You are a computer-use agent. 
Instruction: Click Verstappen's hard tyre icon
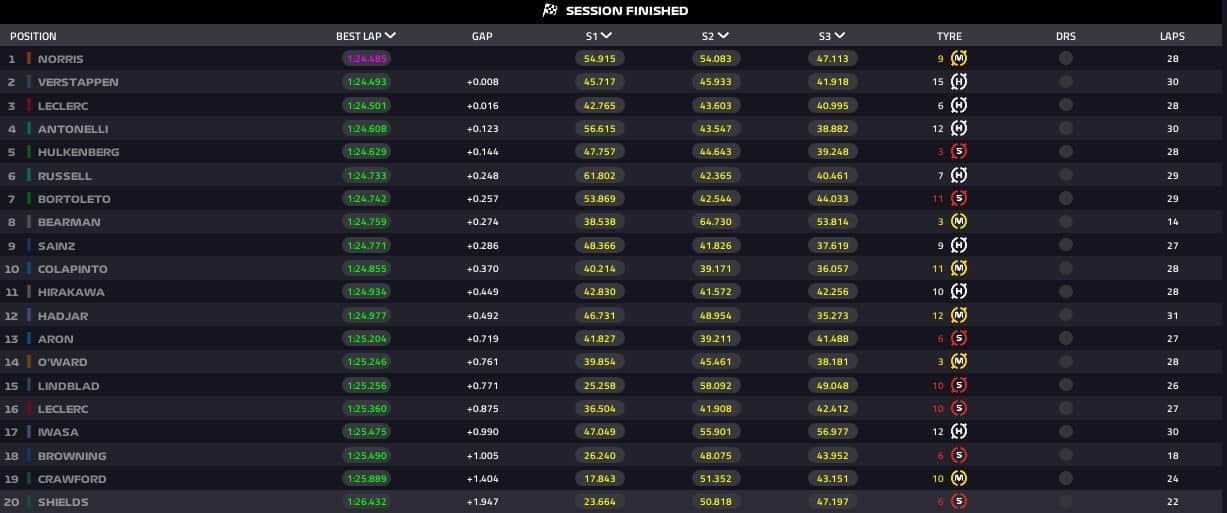pos(958,82)
